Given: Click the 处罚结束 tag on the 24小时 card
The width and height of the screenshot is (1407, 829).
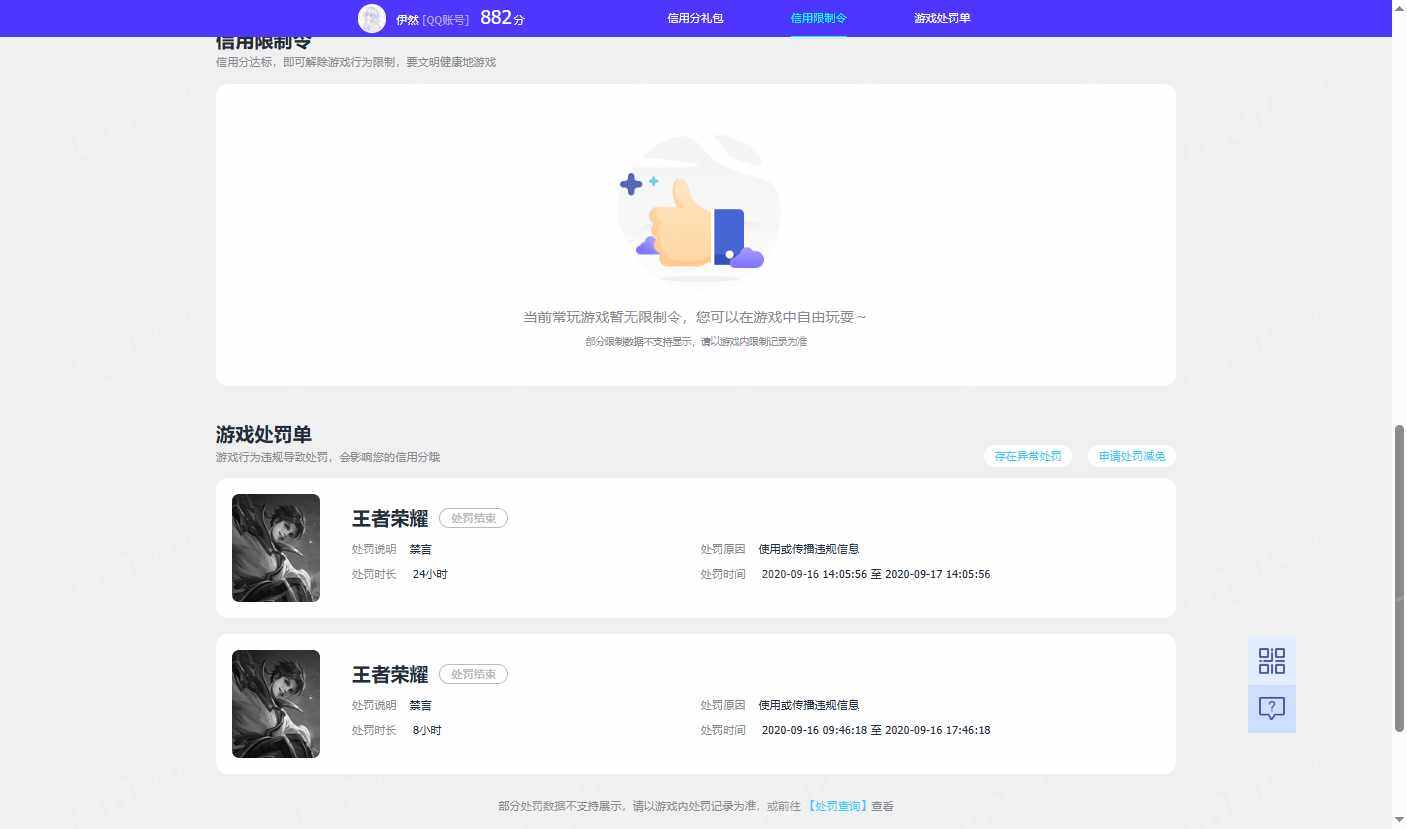Looking at the screenshot, I should pyautogui.click(x=473, y=518).
